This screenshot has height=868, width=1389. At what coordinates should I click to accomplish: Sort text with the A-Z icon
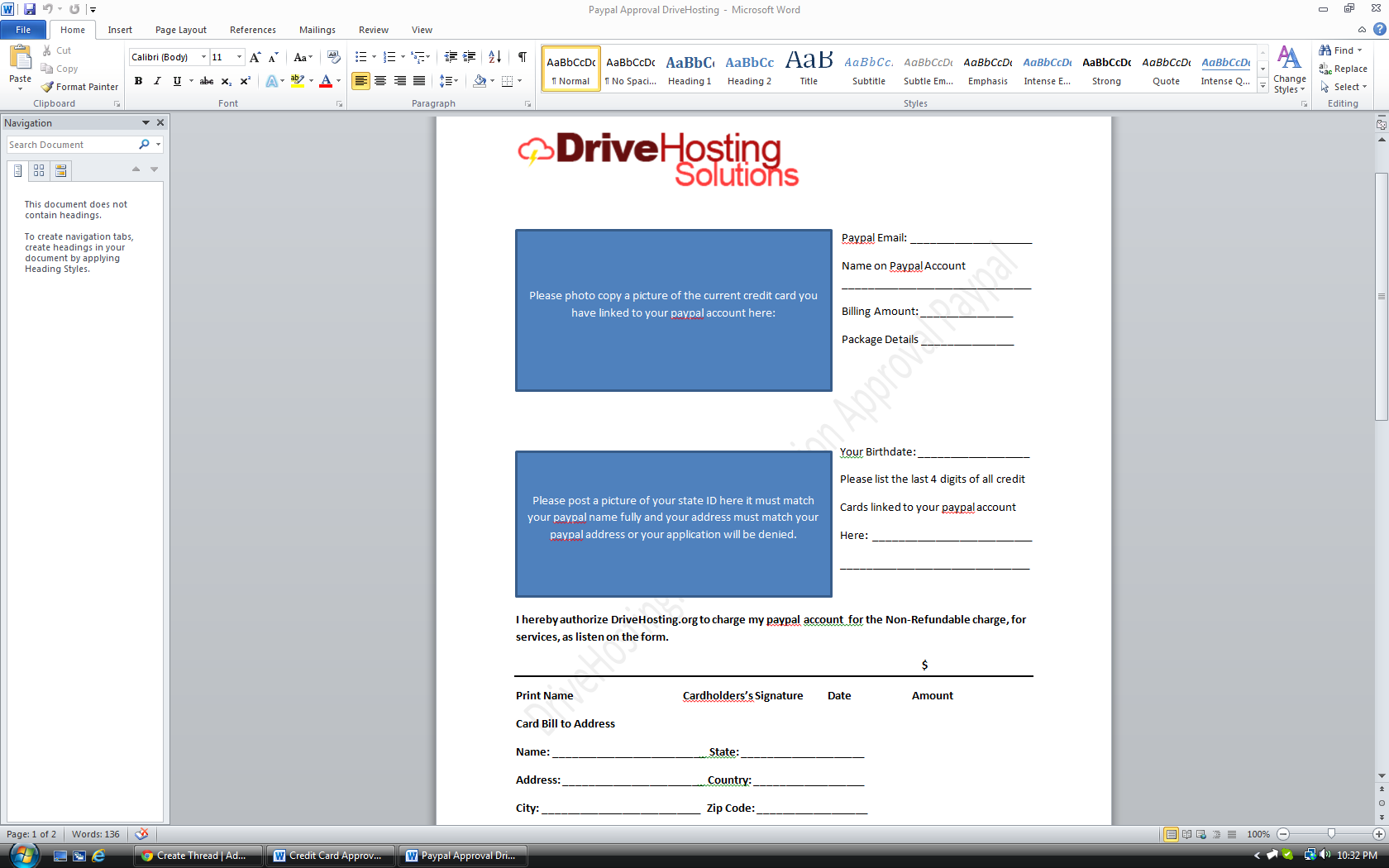494,57
